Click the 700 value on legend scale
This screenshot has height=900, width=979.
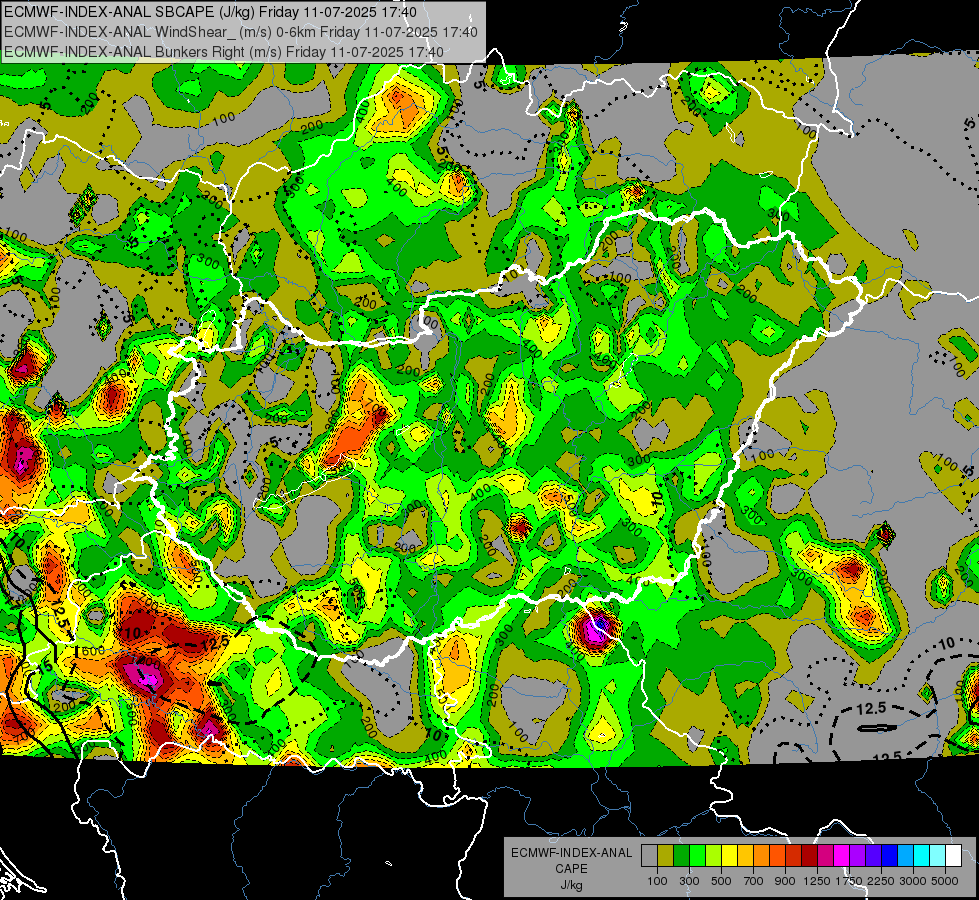pyautogui.click(x=754, y=881)
